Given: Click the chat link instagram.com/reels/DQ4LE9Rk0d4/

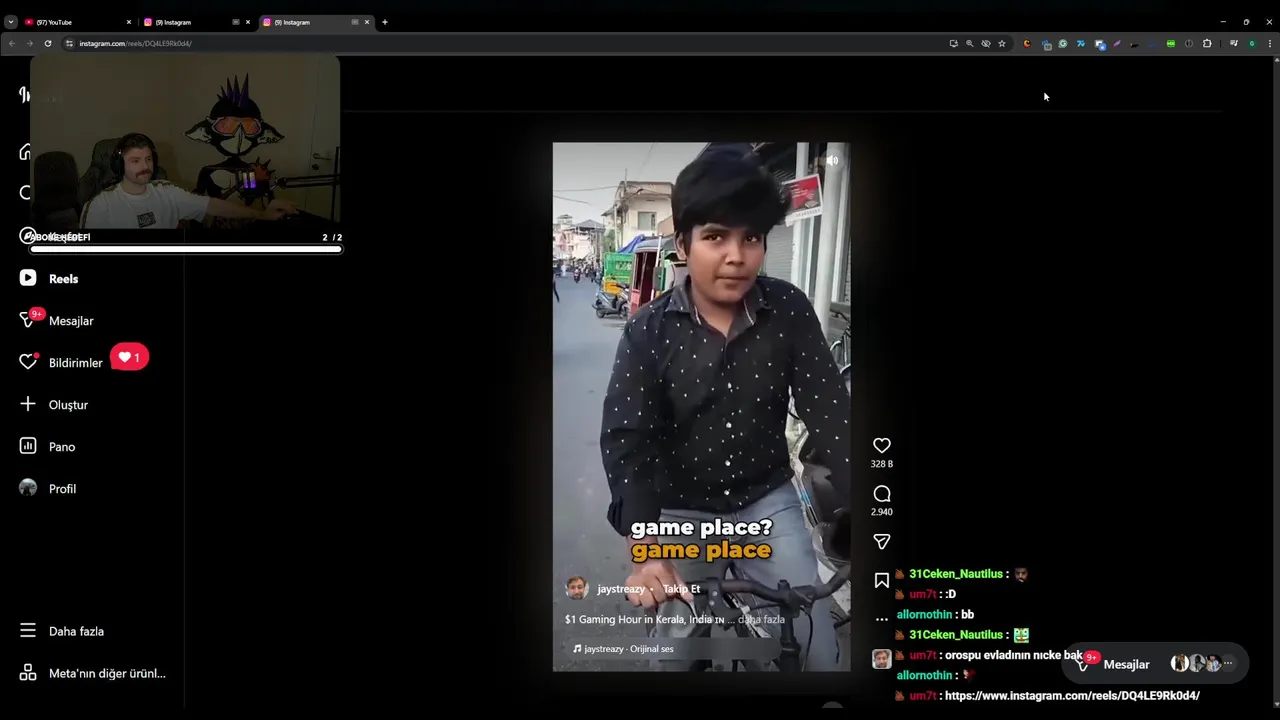Looking at the screenshot, I should (1071, 695).
